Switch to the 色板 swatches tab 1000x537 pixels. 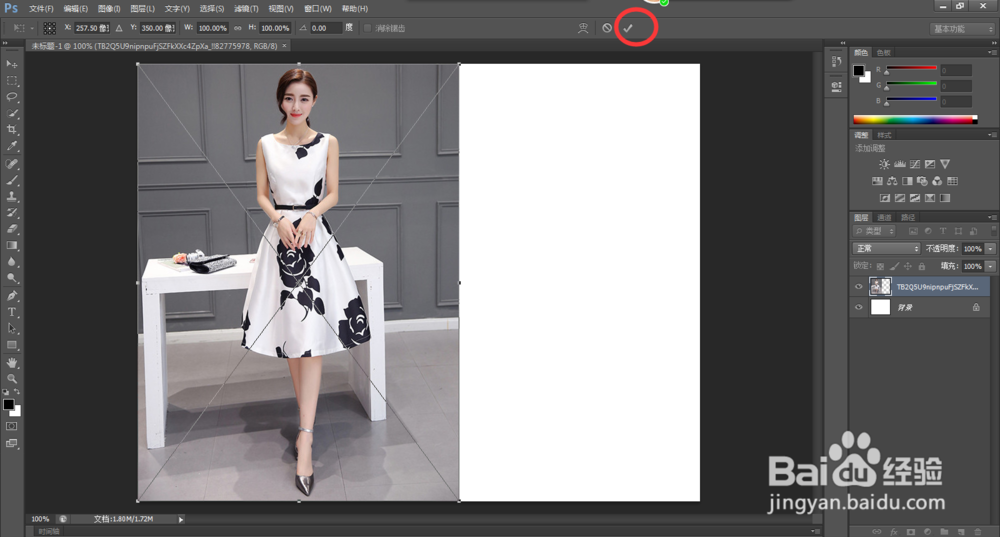pos(884,52)
